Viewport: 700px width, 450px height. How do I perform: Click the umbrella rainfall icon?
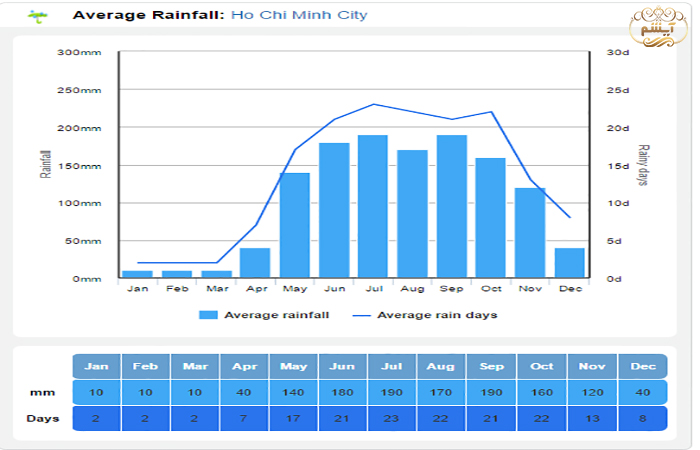click(x=38, y=16)
